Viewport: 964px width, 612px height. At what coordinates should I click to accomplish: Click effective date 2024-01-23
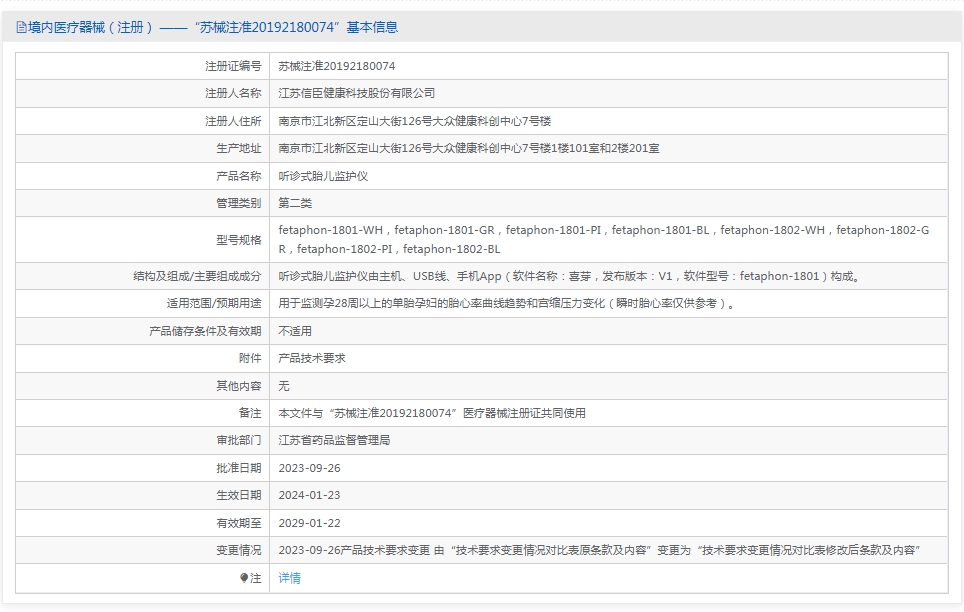(309, 495)
